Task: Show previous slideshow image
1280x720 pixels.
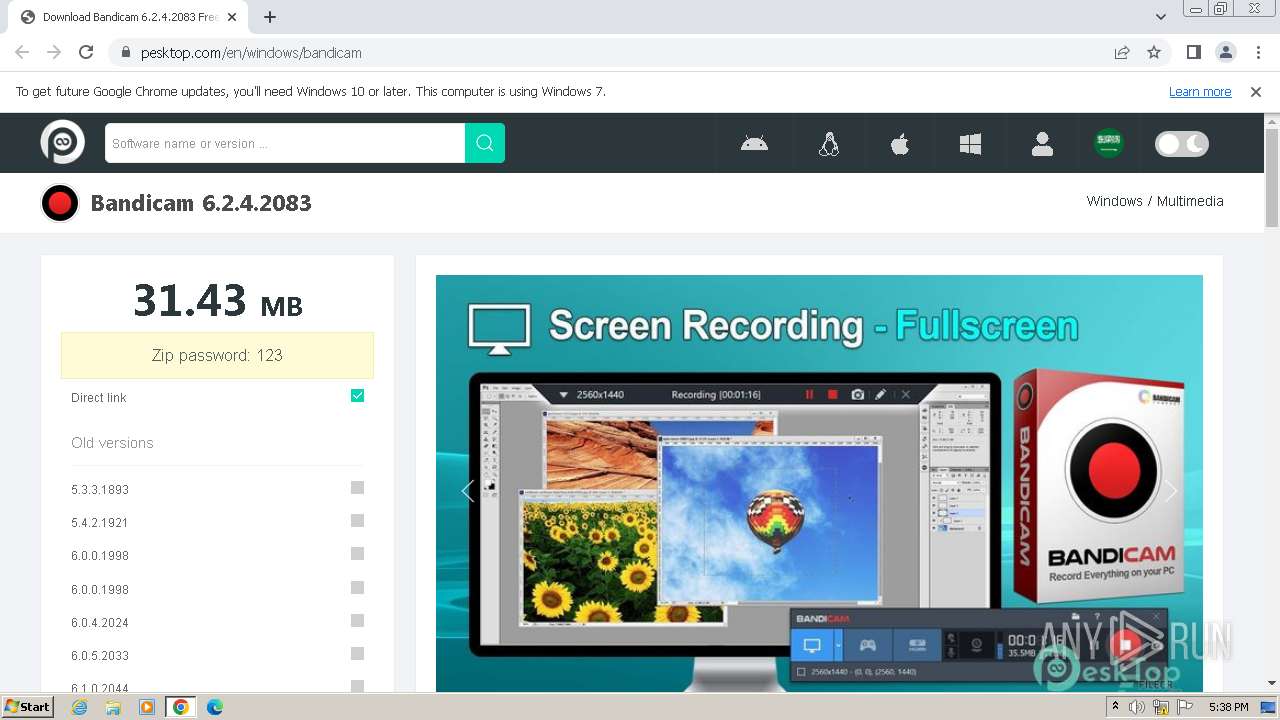Action: tap(466, 490)
